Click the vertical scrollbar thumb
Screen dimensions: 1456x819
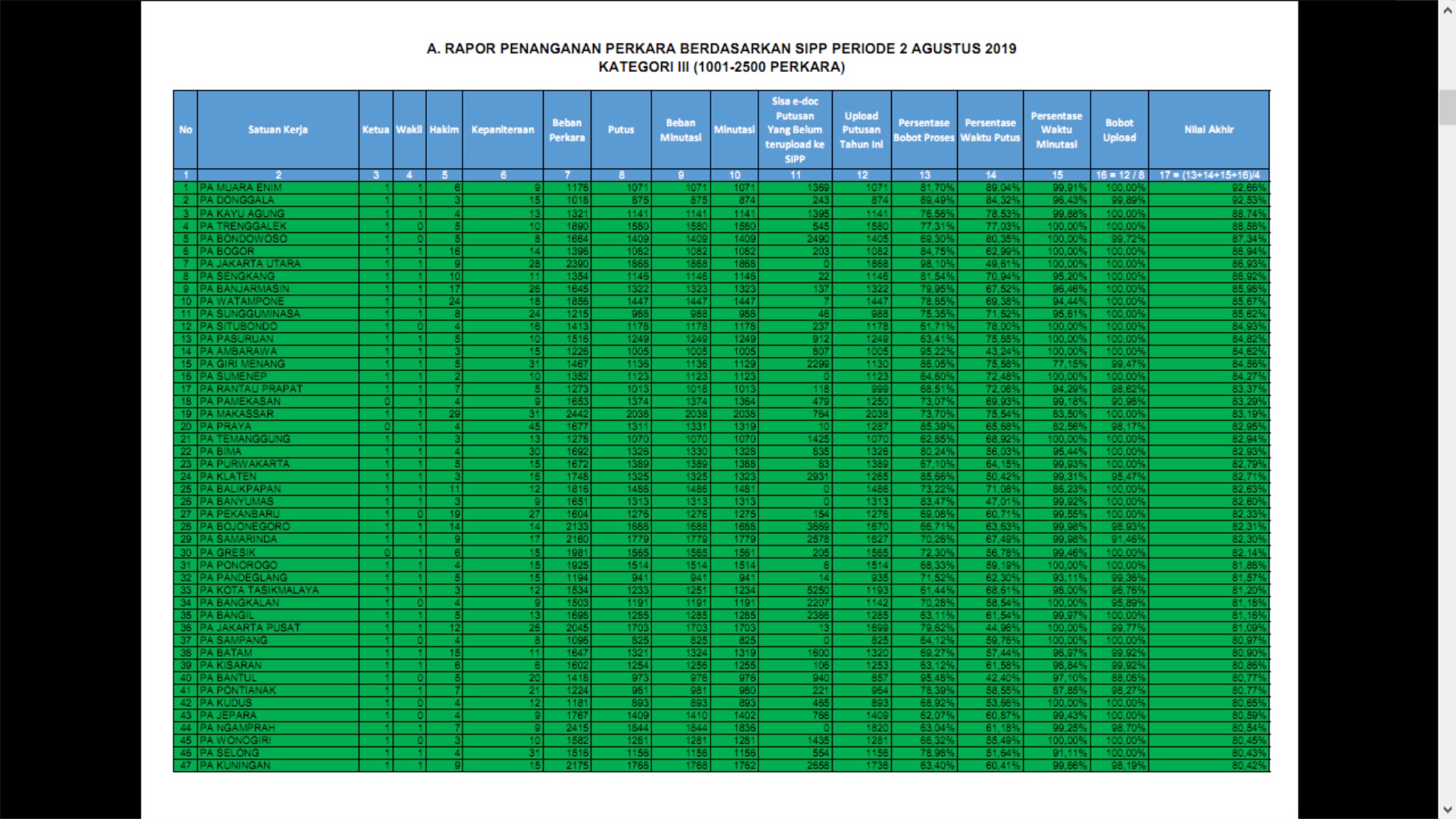1447,107
